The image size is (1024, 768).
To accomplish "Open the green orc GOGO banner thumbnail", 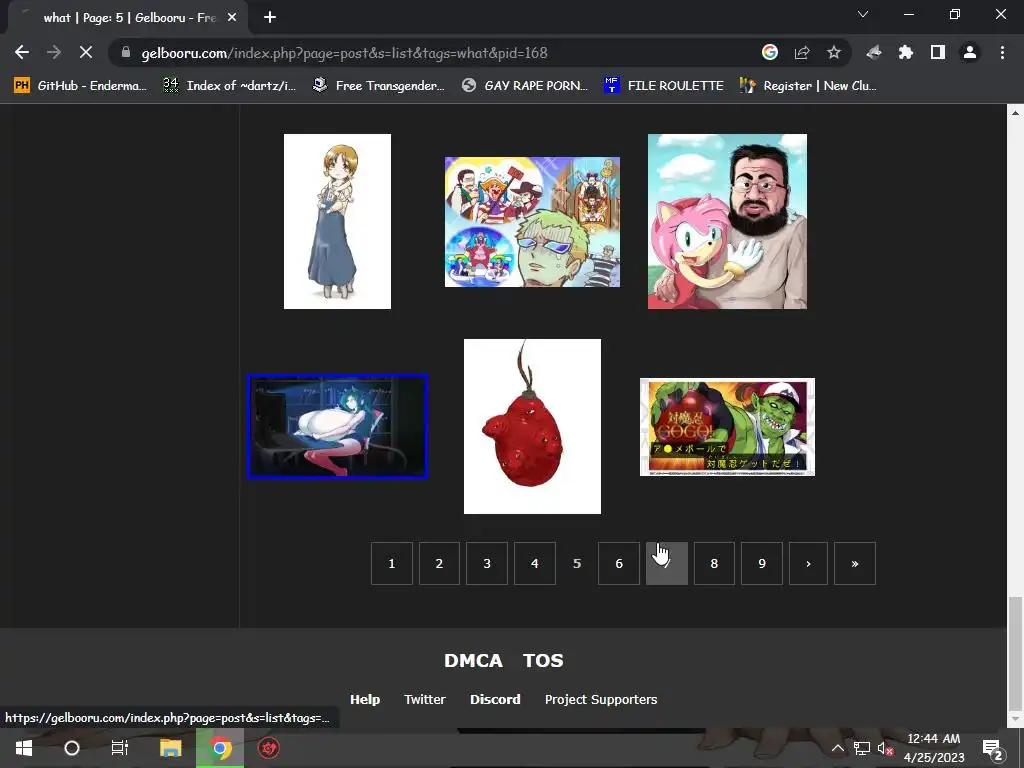I will (727, 427).
